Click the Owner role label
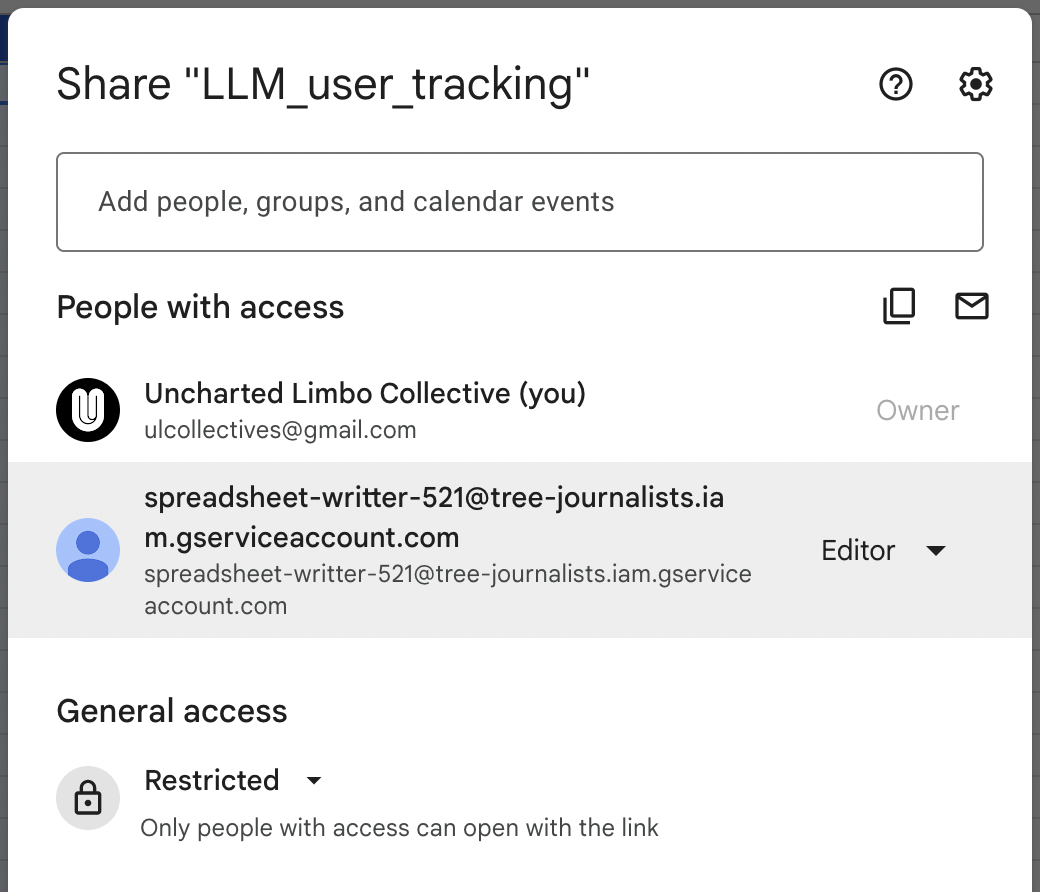This screenshot has height=892, width=1040. (x=917, y=411)
